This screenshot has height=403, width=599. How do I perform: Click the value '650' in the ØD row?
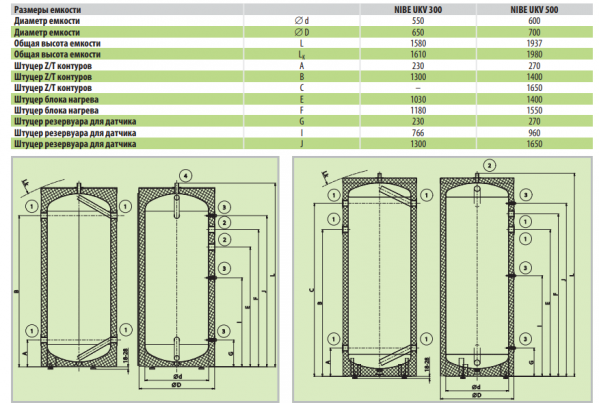point(418,32)
